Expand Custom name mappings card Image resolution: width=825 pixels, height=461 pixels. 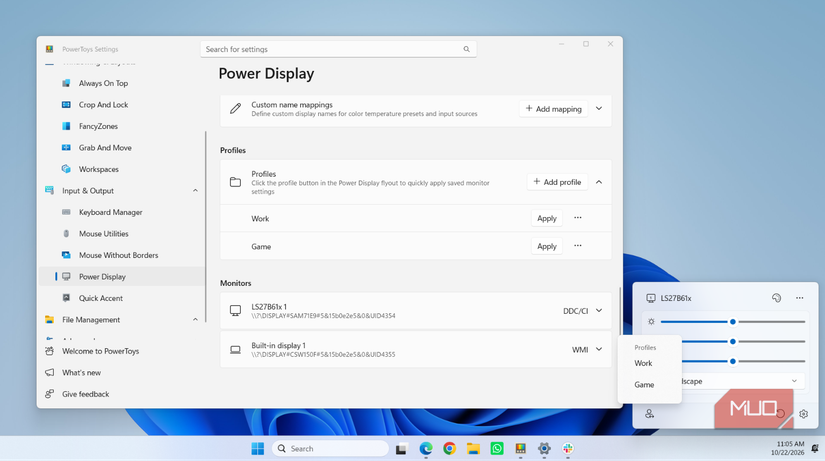599,108
